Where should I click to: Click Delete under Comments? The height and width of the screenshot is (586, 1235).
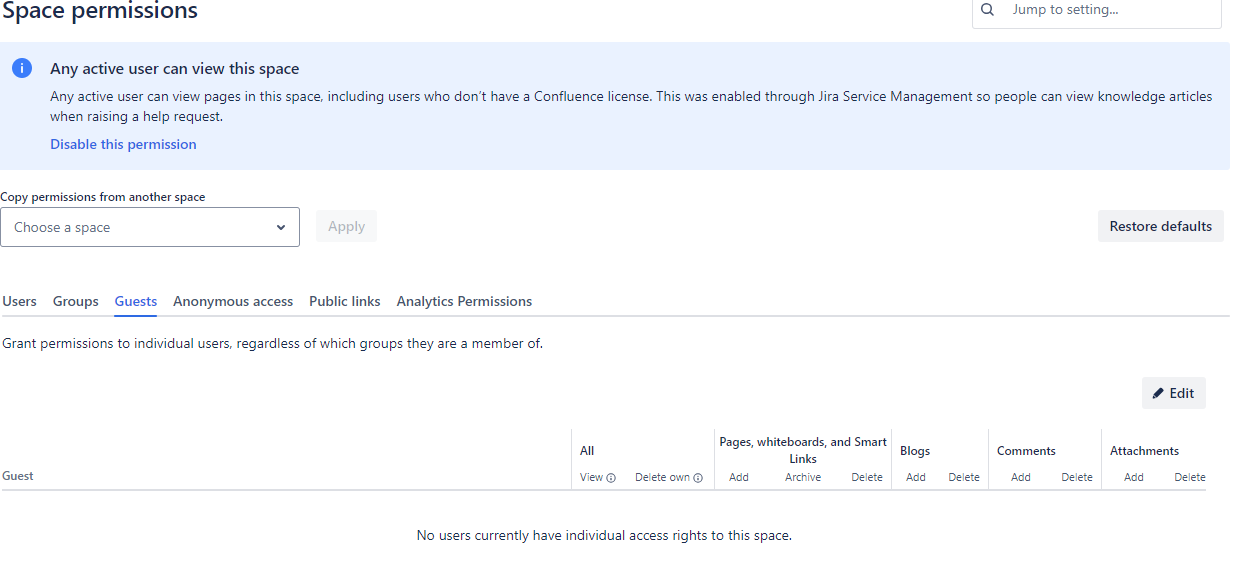[1077, 477]
